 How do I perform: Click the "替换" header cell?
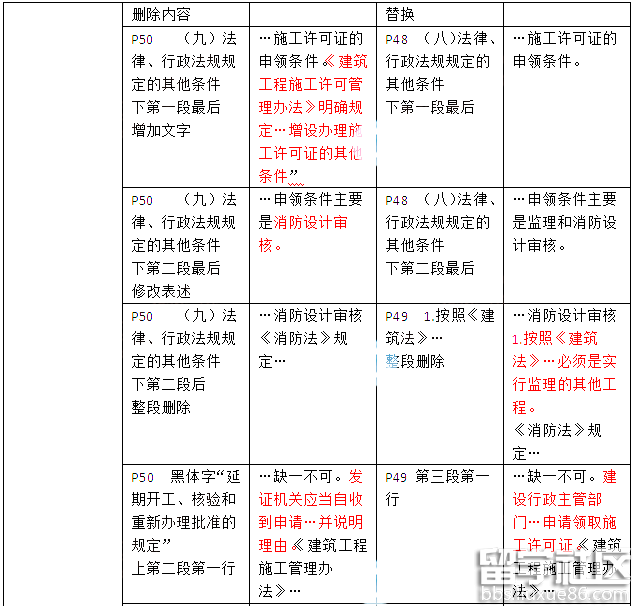coord(400,16)
